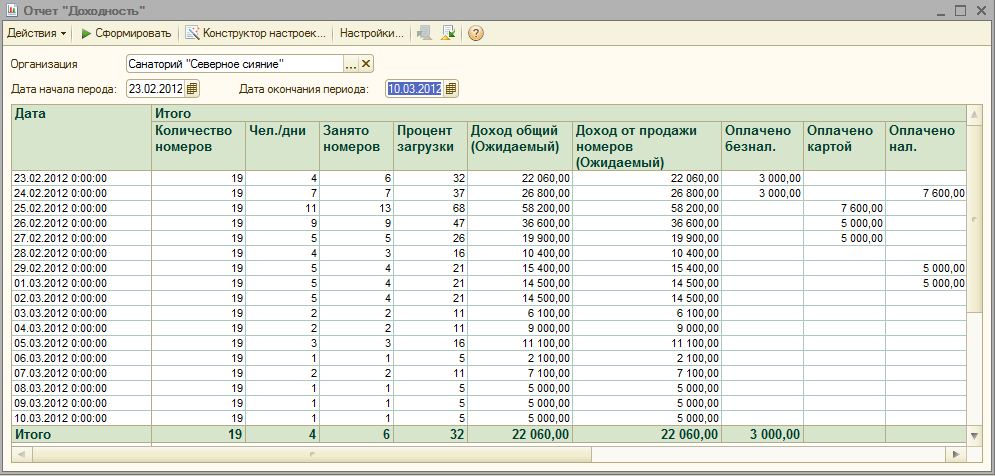The height and width of the screenshot is (476, 995).
Task: Click Доход от продажи номеров header
Action: click(647, 145)
